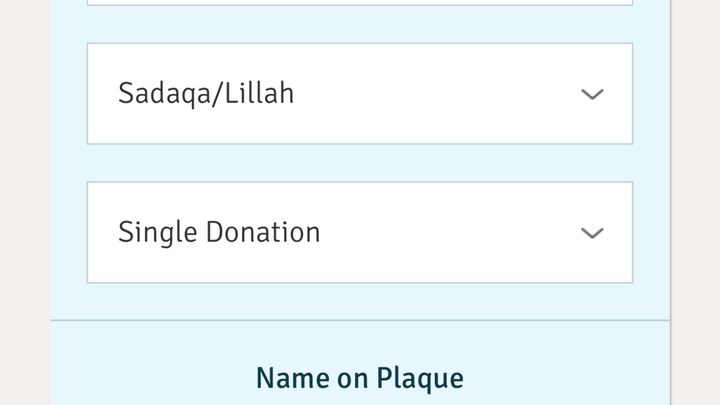Click the divider line above Name on Plaque
This screenshot has height=405, width=720.
click(x=360, y=320)
